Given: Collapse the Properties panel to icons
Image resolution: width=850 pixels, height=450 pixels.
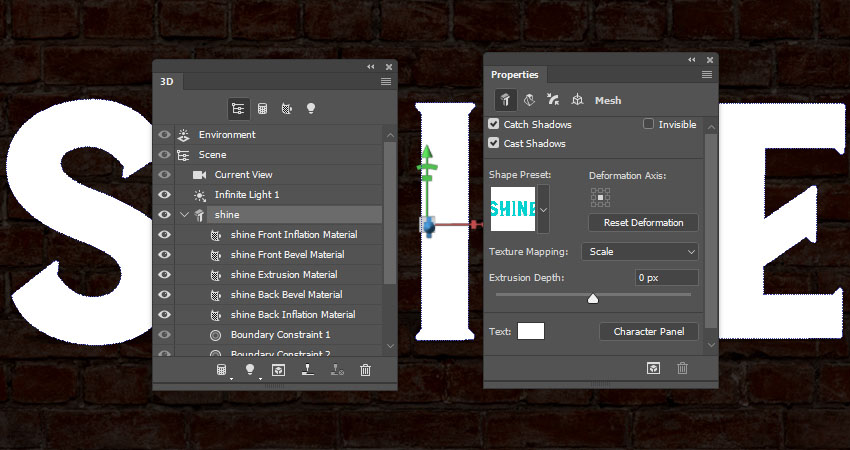Looking at the screenshot, I should [692, 60].
